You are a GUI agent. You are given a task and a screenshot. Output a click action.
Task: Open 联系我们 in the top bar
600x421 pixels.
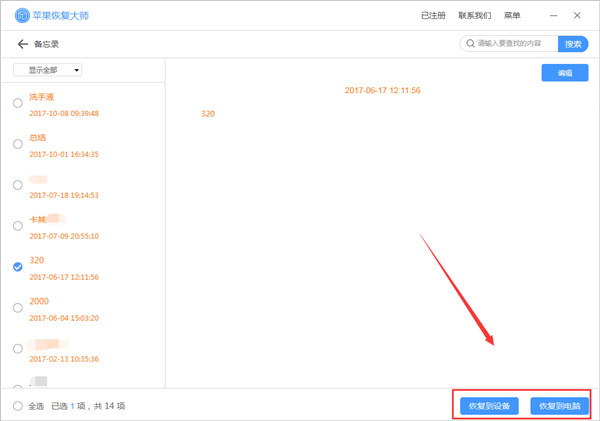(x=474, y=15)
